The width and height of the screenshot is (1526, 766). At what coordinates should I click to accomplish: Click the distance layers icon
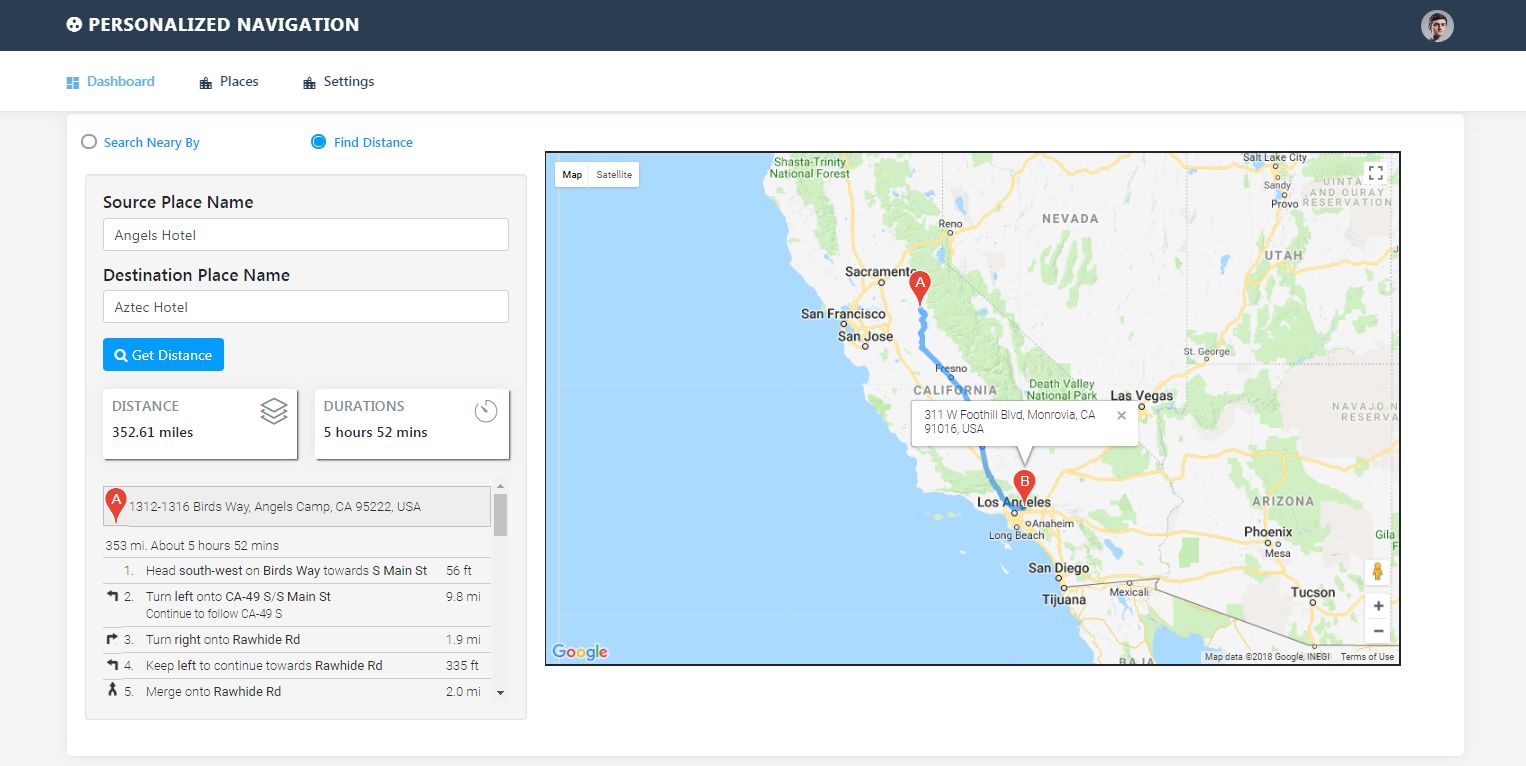274,411
